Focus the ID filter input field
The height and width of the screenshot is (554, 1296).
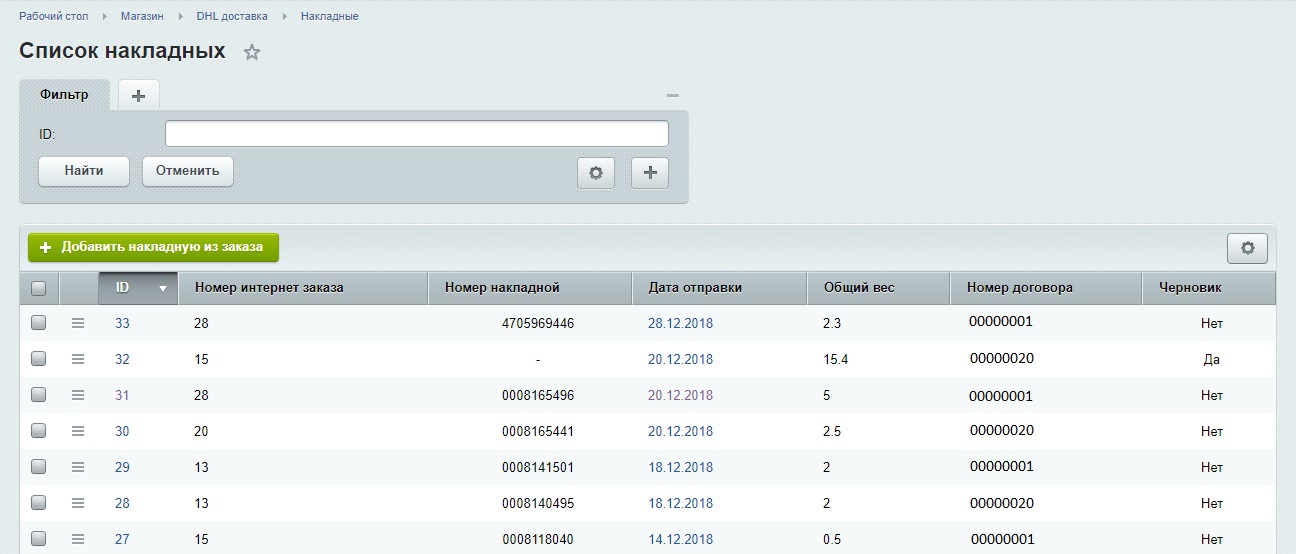(x=416, y=133)
